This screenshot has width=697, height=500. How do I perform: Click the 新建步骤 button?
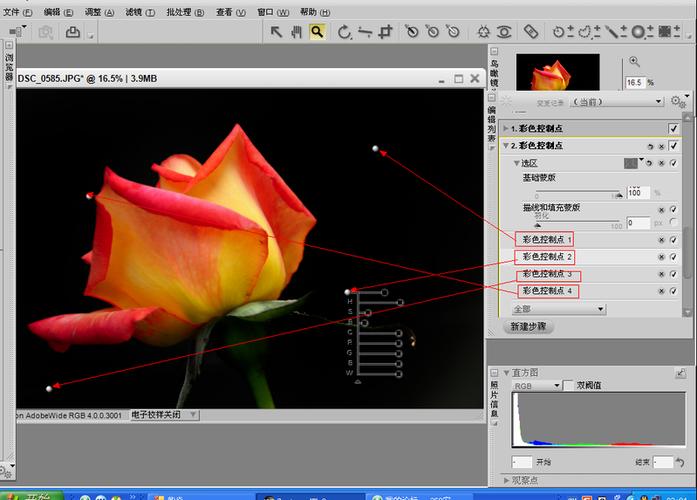tap(528, 327)
